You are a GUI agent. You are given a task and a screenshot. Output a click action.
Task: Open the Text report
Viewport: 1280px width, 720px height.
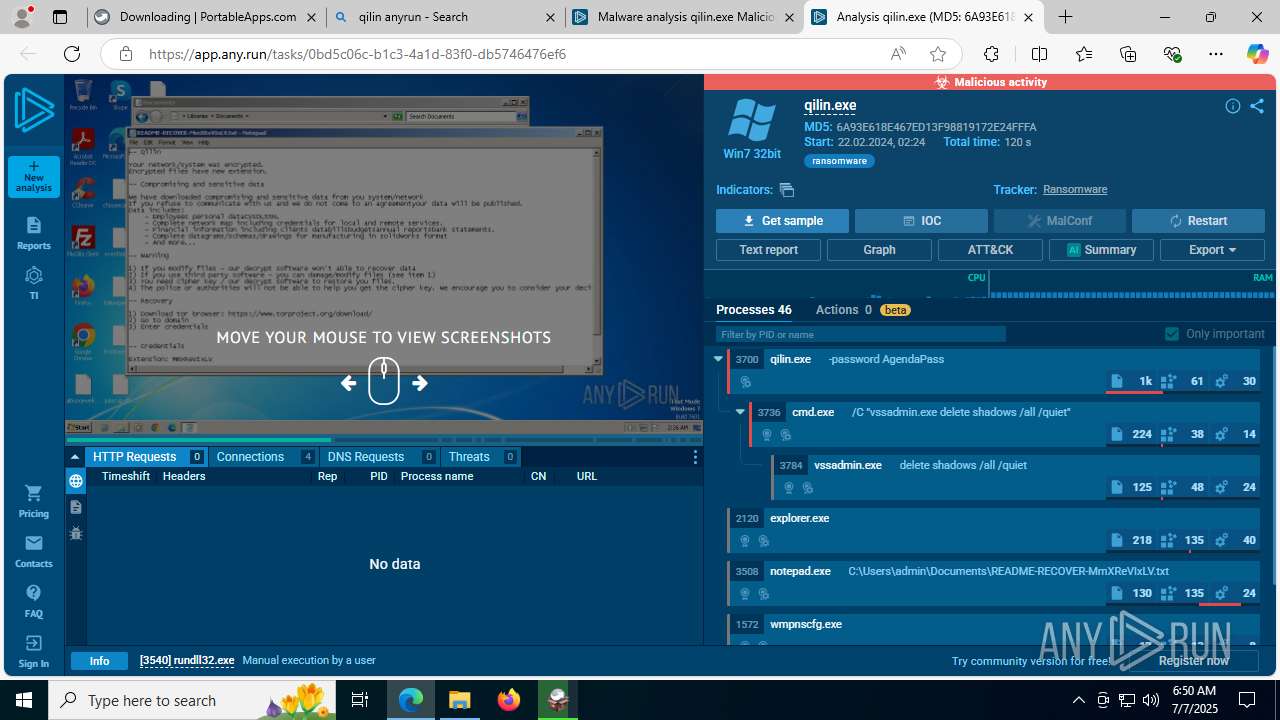pos(768,250)
